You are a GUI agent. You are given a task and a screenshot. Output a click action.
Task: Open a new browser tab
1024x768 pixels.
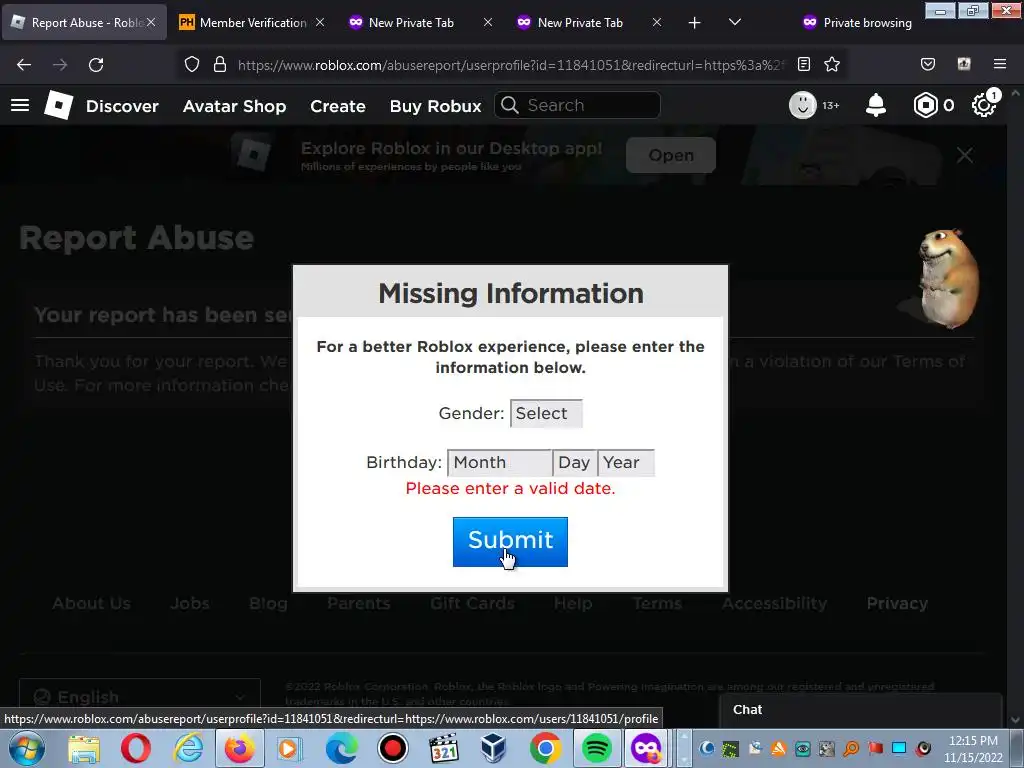694,23
